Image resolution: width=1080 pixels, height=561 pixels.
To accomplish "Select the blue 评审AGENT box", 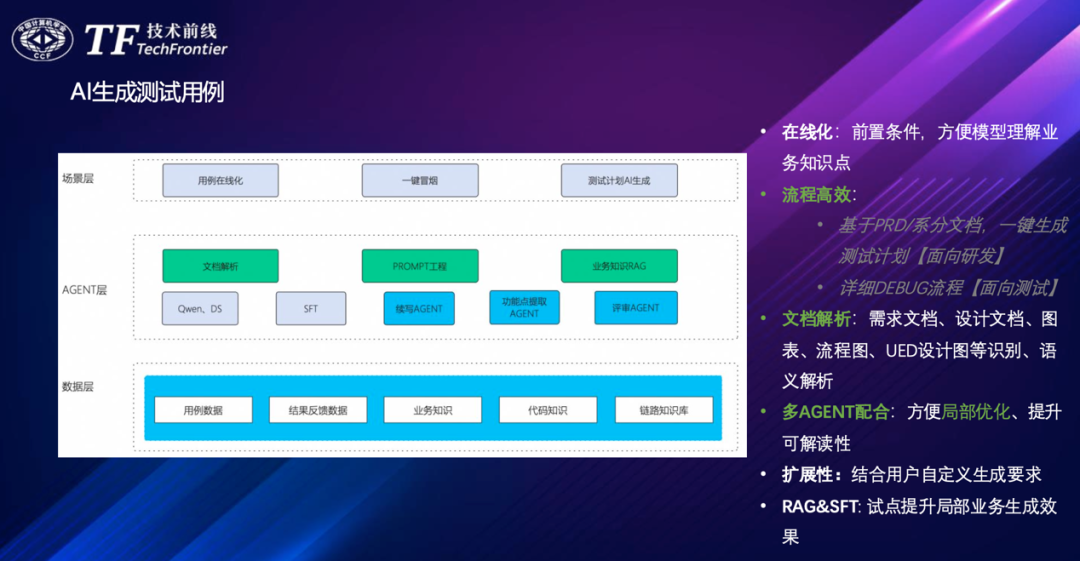I will coord(635,307).
